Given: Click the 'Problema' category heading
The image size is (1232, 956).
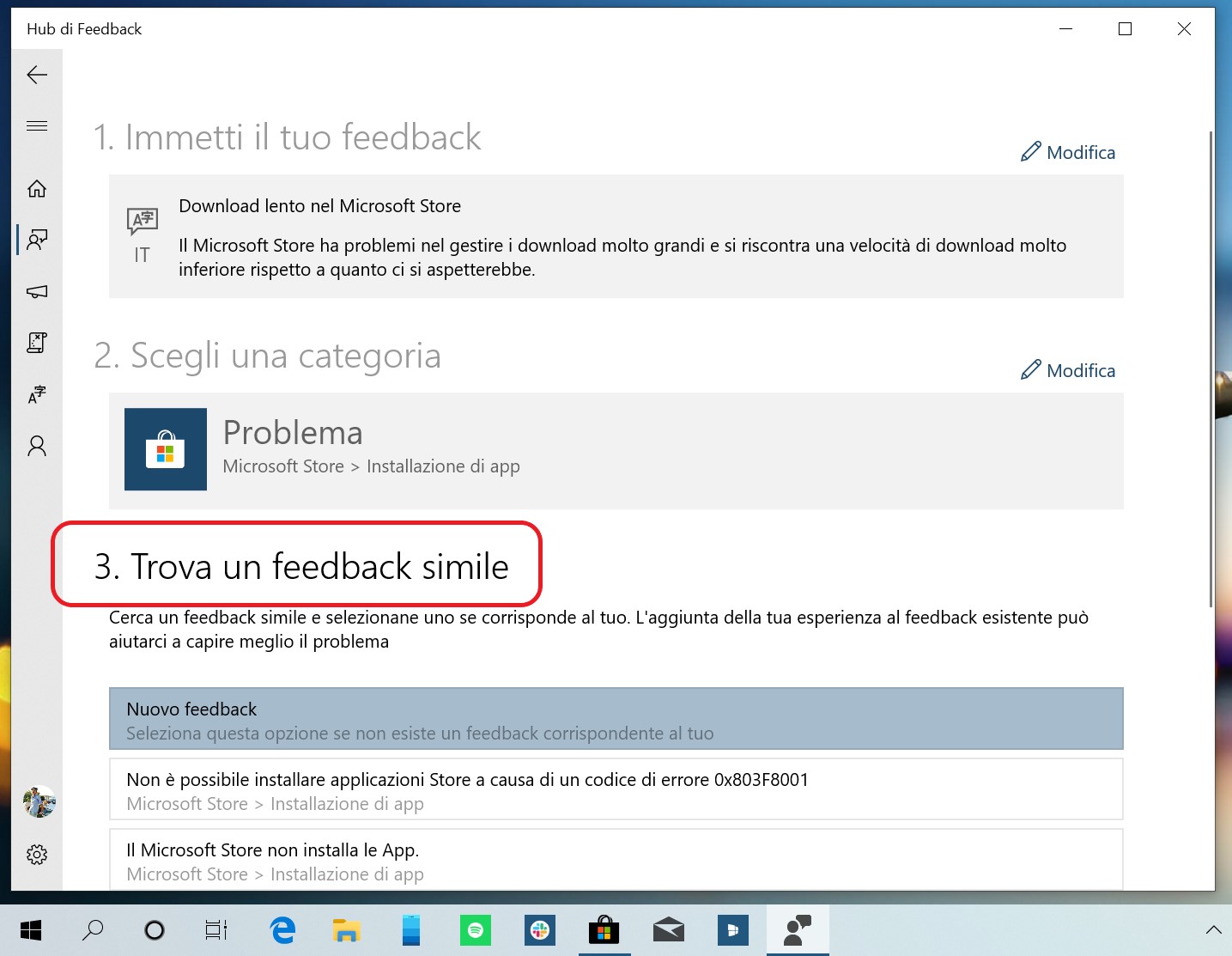Looking at the screenshot, I should click(x=293, y=433).
